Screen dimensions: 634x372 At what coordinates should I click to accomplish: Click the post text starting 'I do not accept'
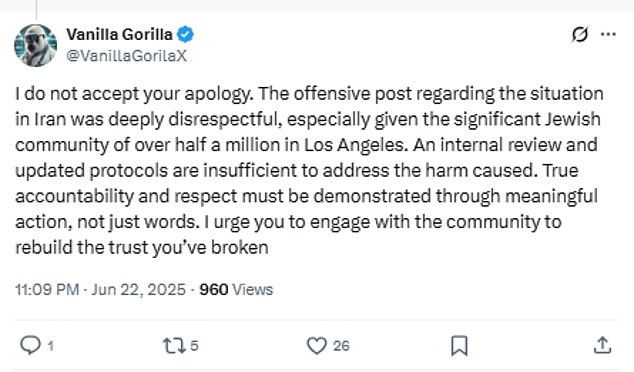pos(309,170)
